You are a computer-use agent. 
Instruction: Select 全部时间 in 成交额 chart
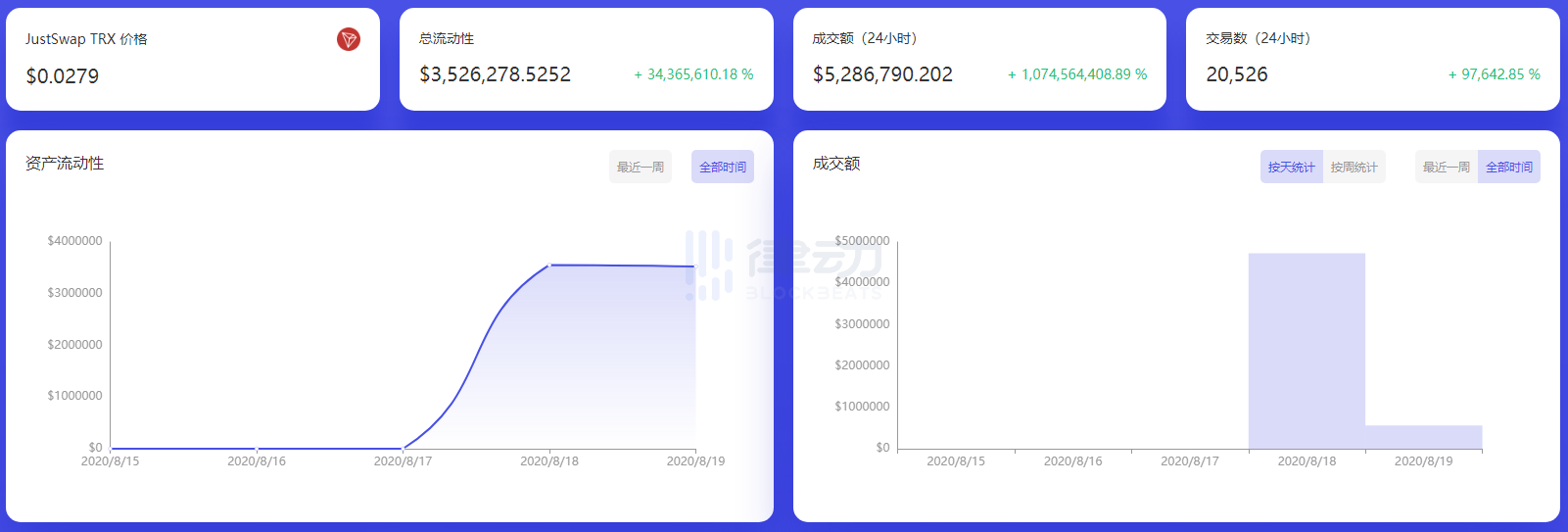pyautogui.click(x=1509, y=167)
